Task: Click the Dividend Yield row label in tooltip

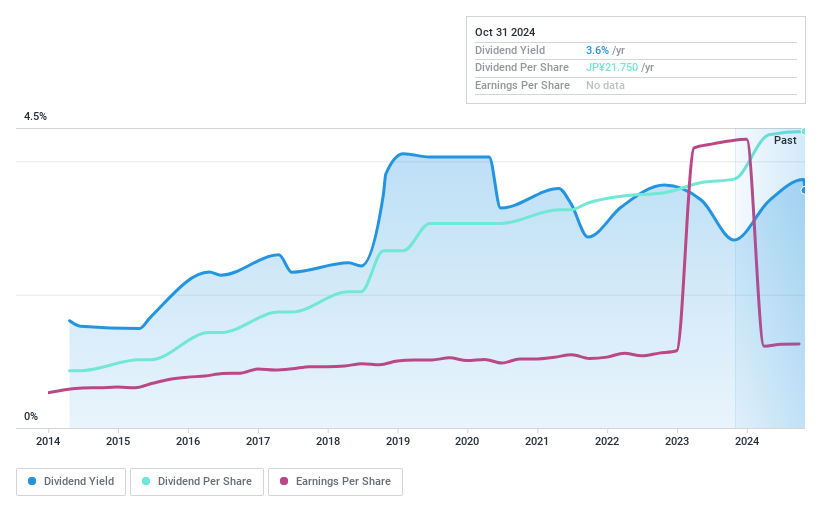Action: 510,50
